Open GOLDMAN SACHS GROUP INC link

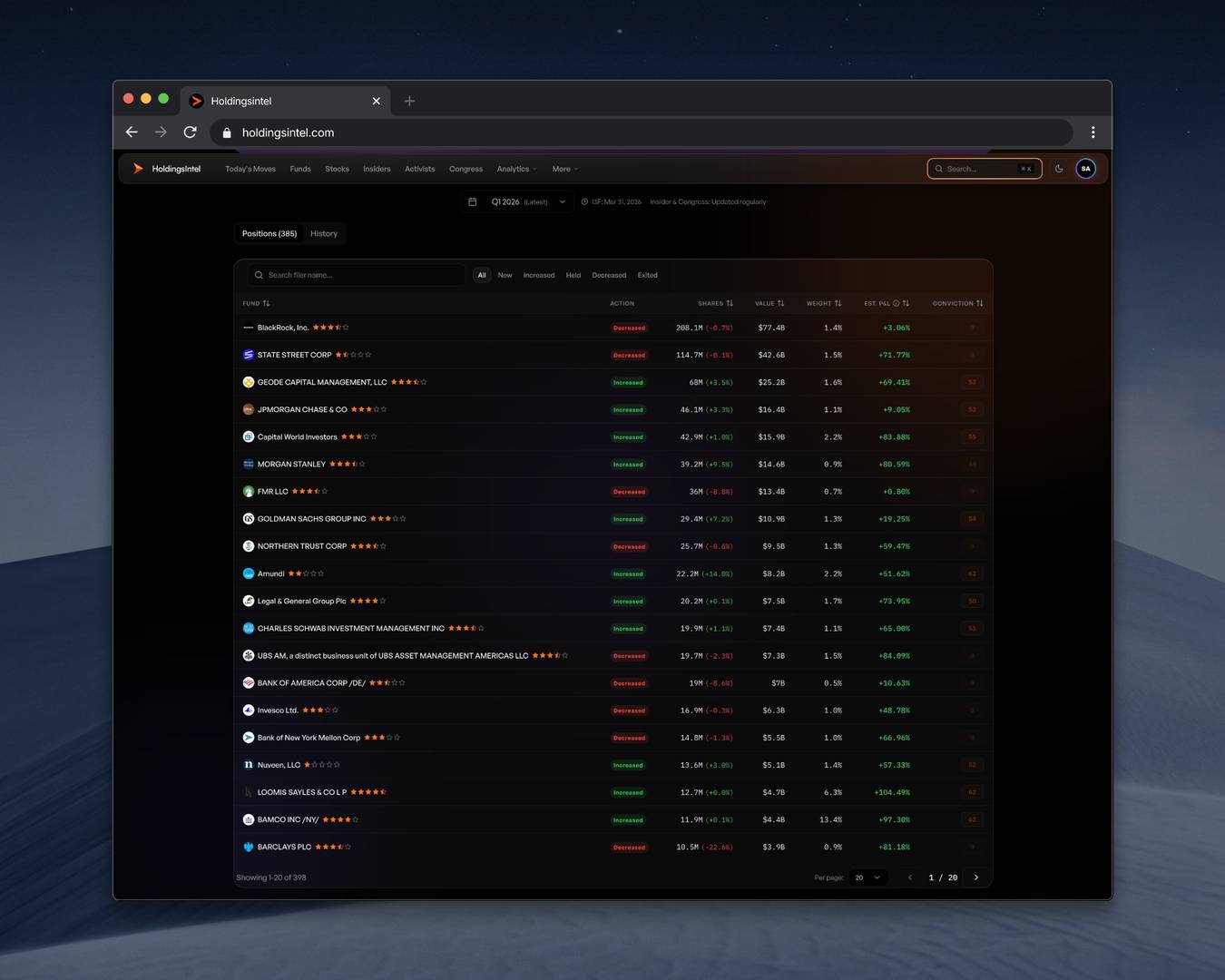312,519
